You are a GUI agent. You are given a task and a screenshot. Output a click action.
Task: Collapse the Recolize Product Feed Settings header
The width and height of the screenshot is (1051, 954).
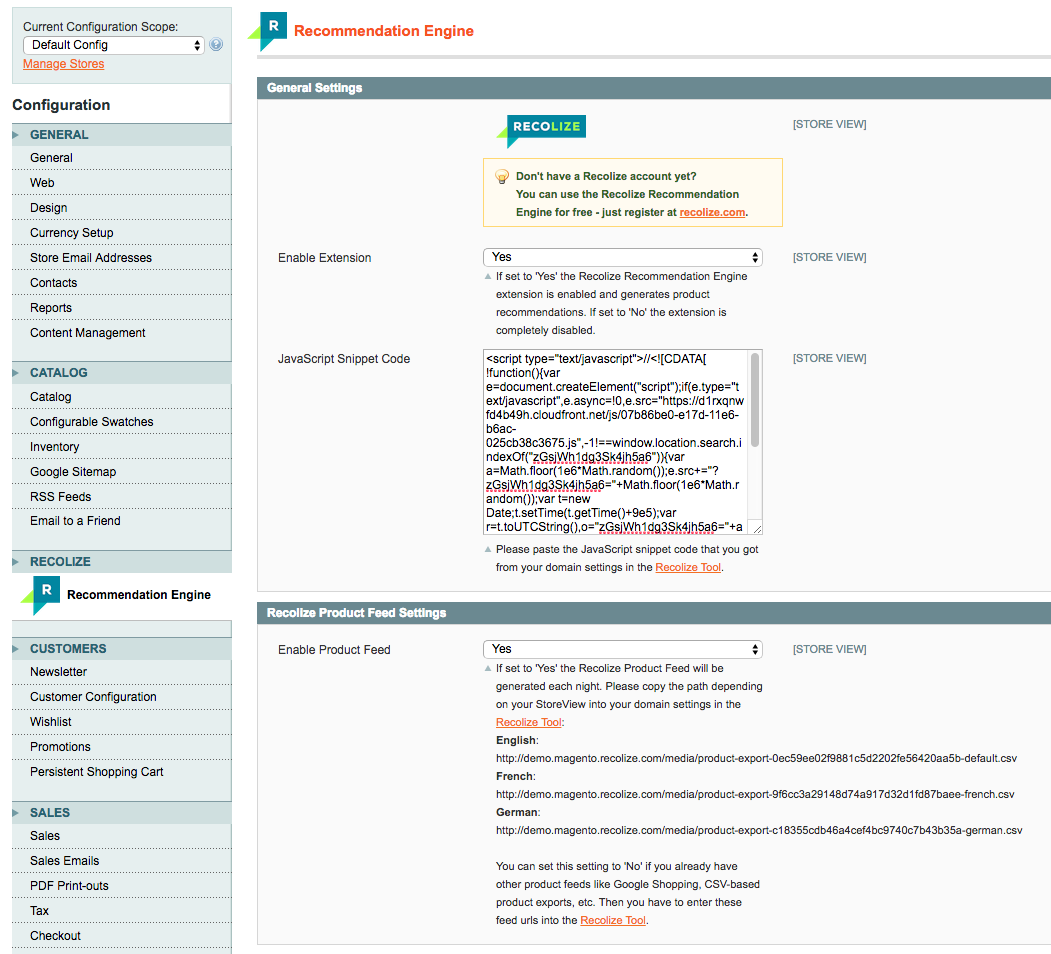654,613
